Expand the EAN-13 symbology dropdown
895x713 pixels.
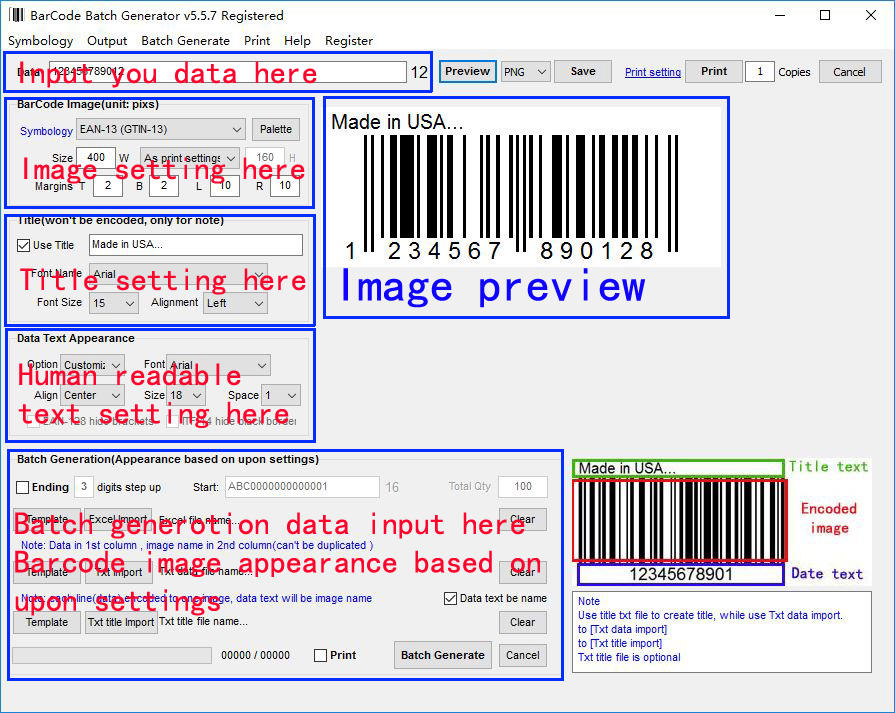point(161,130)
